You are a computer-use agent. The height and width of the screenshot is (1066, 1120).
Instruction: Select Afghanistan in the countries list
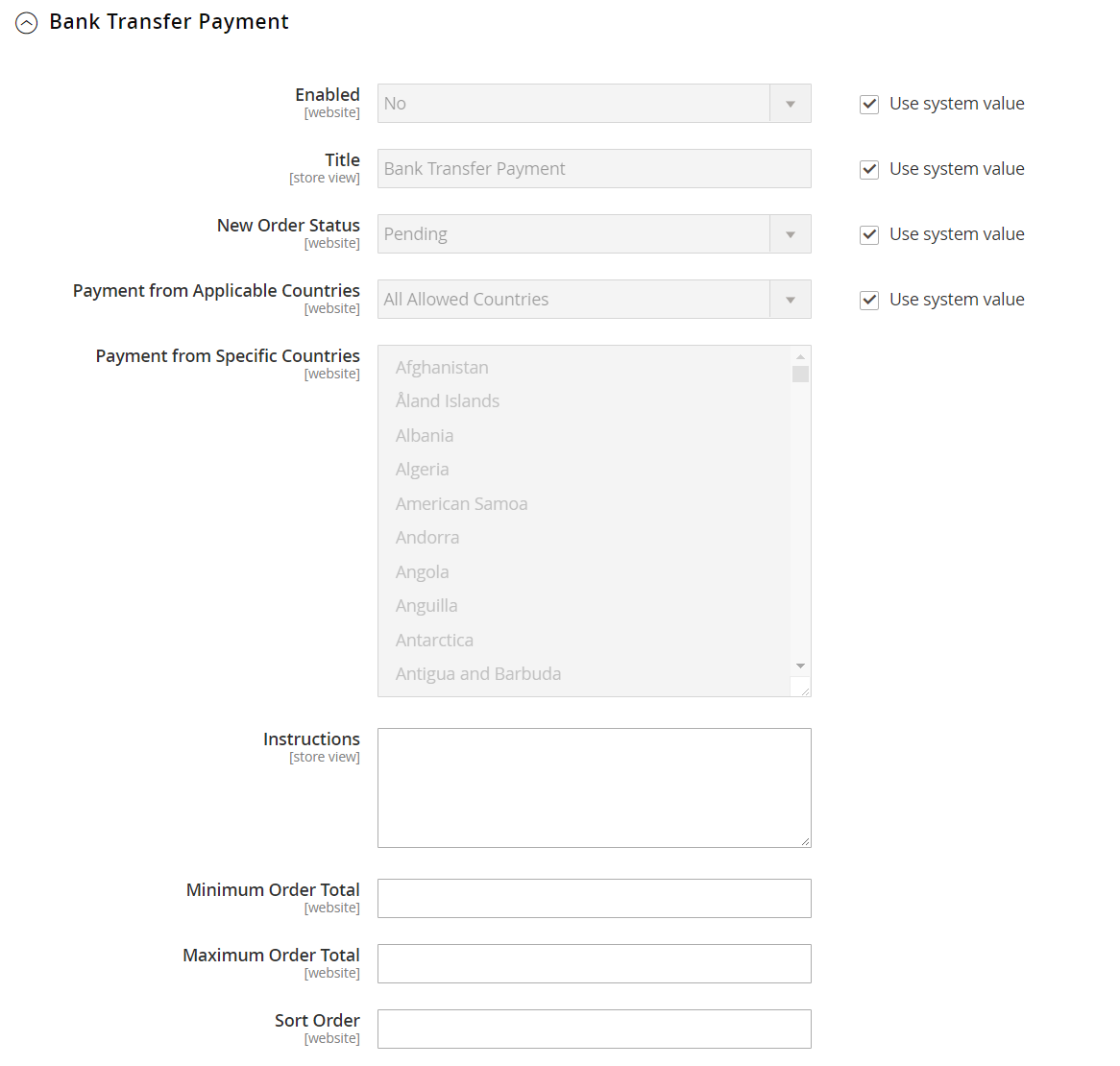[442, 368]
